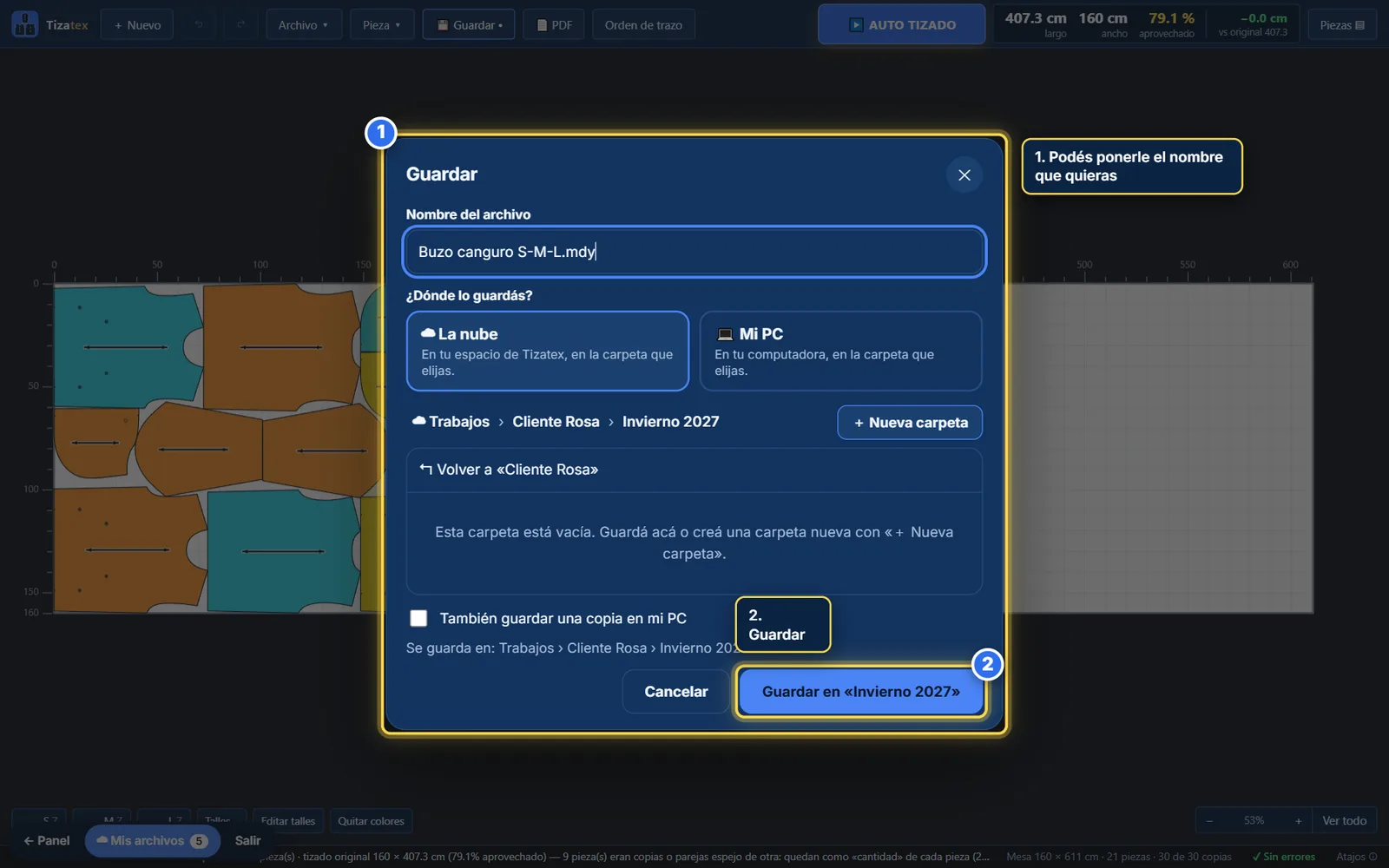
Task: Click the 407.3 cm largo readout
Action: (x=1036, y=24)
